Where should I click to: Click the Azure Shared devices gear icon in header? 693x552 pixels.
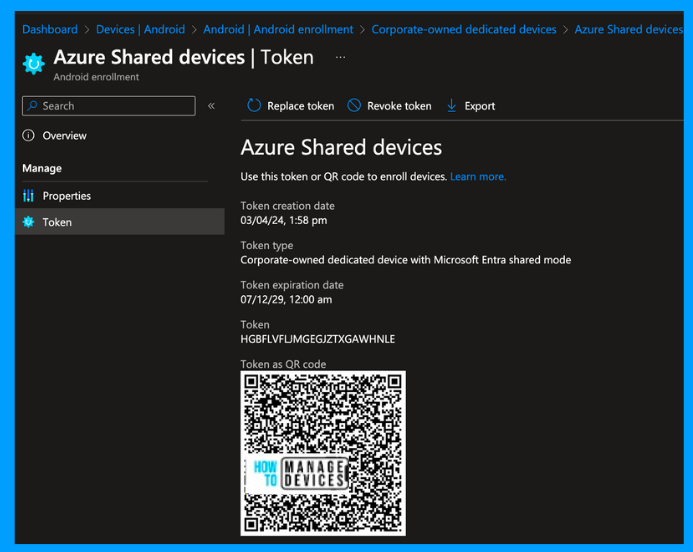point(34,64)
